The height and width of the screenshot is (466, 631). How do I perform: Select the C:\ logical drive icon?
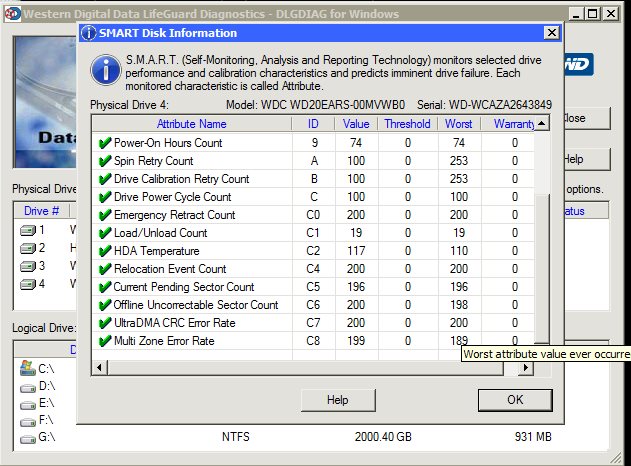point(28,368)
